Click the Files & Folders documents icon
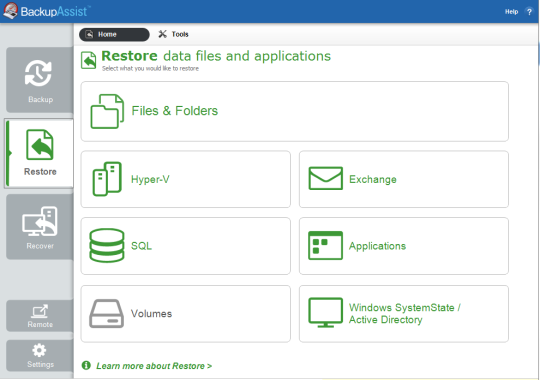Viewport: 540px width, 380px height. pos(107,111)
